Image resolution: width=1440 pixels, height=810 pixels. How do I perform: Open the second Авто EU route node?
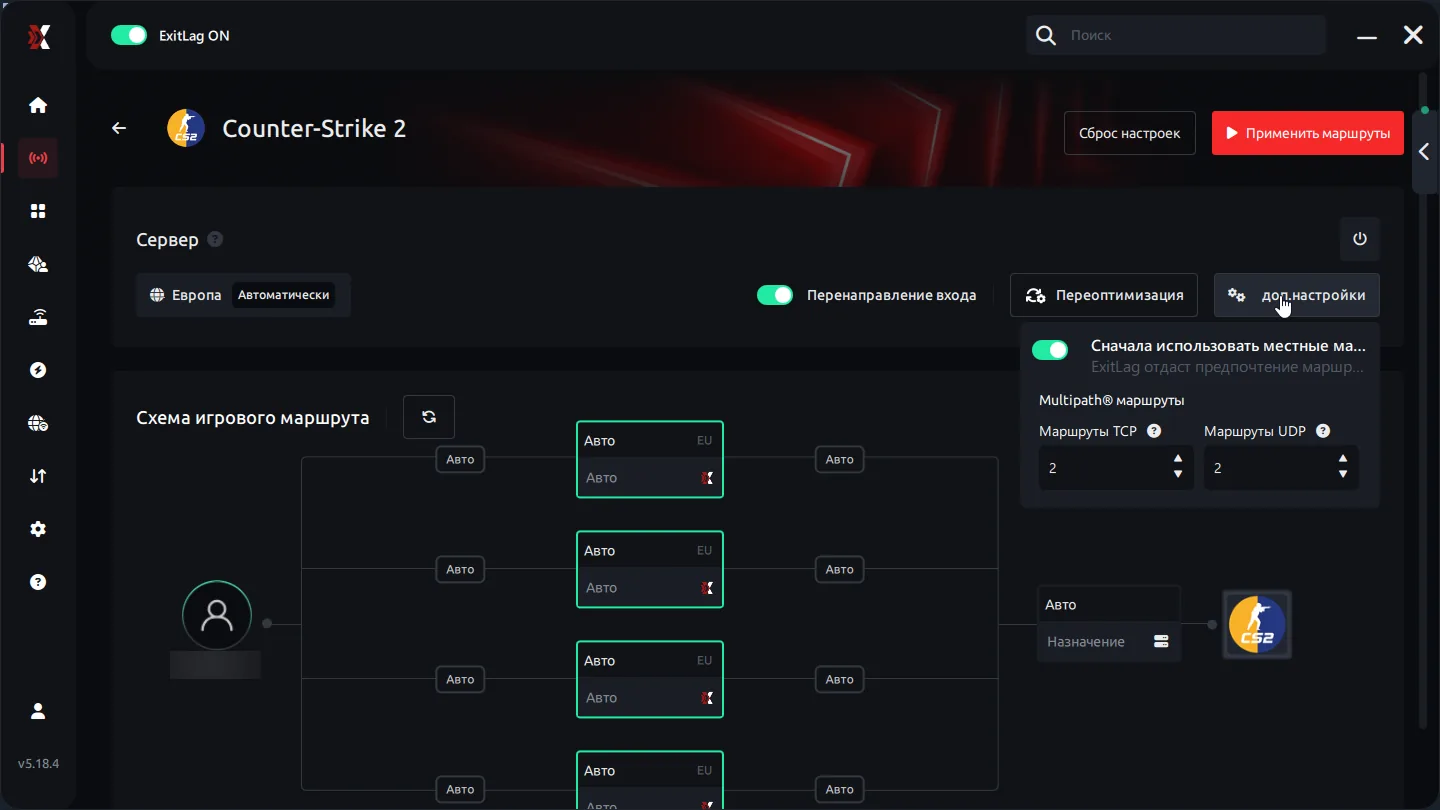650,569
